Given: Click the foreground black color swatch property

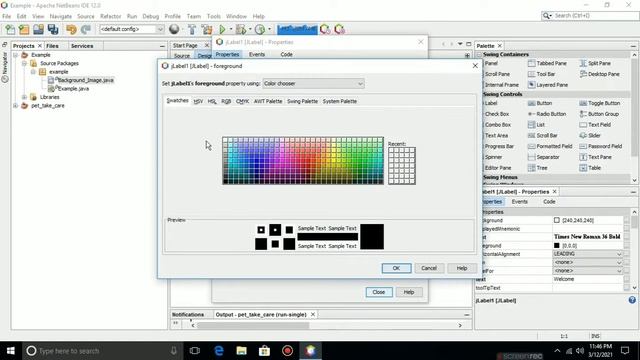Looking at the screenshot, I should [556, 246].
